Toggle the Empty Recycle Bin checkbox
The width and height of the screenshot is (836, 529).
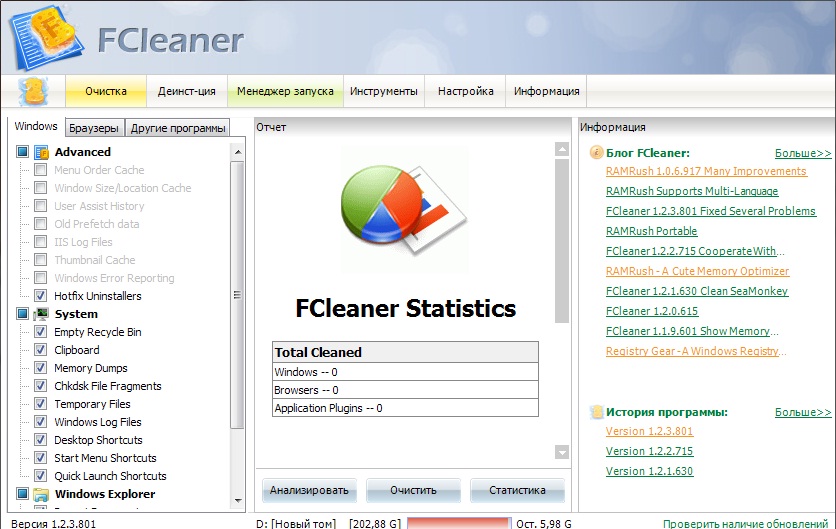tap(40, 332)
